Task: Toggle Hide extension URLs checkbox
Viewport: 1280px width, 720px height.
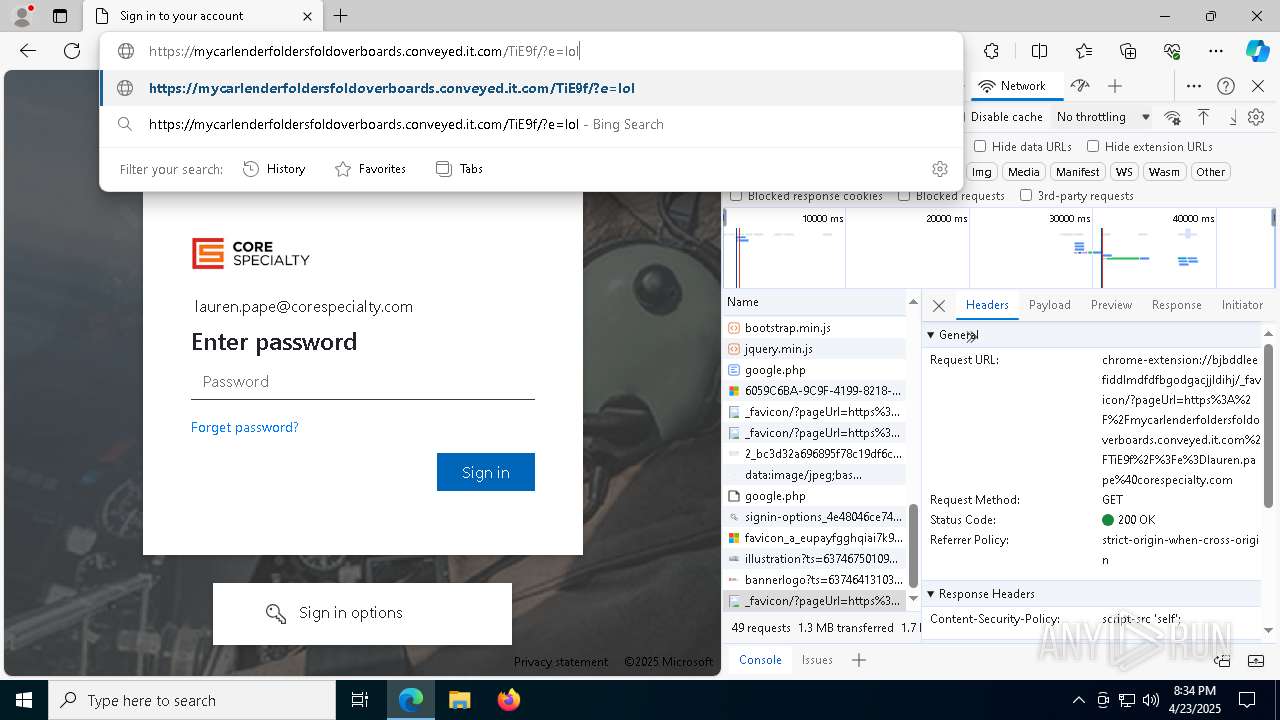Action: [1093, 146]
